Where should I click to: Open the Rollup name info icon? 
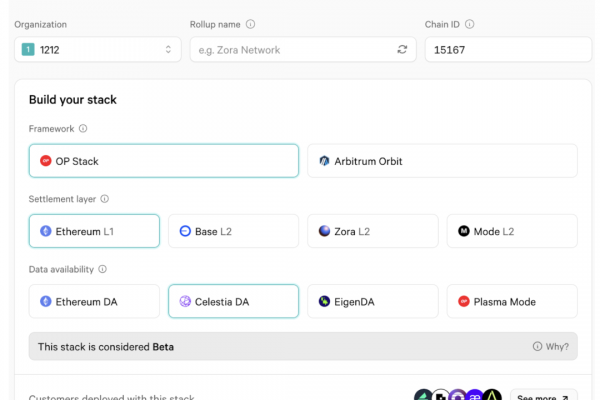click(250, 24)
